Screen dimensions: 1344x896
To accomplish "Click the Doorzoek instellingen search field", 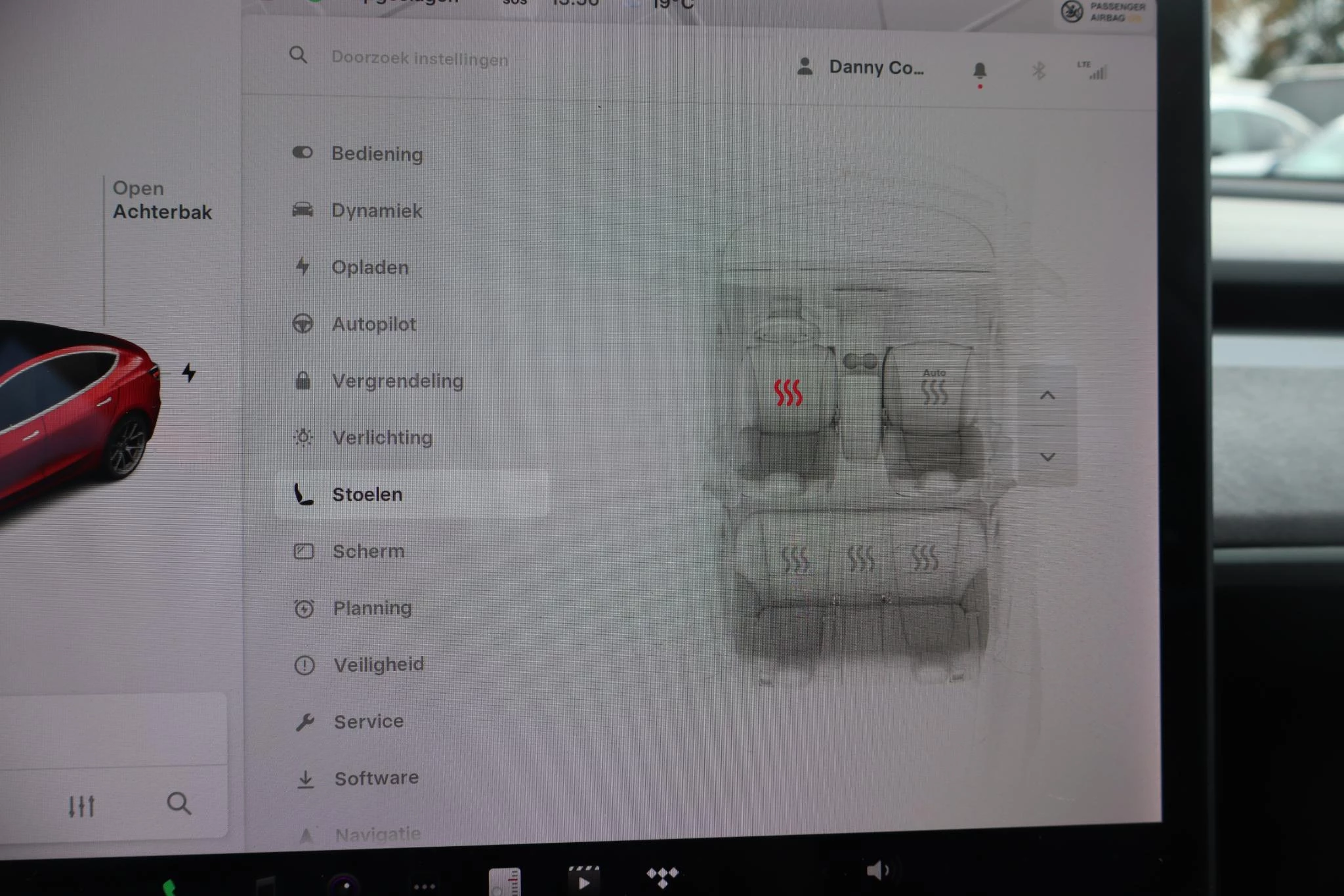I will tap(420, 58).
